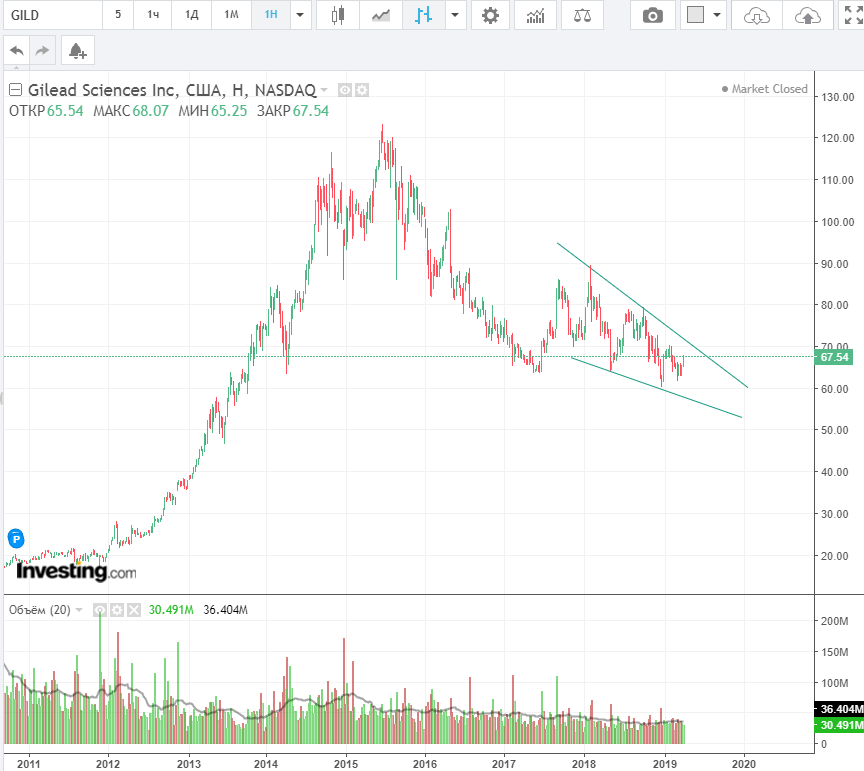This screenshot has height=771, width=864.
Task: Open the indicators chart icon
Action: click(536, 15)
